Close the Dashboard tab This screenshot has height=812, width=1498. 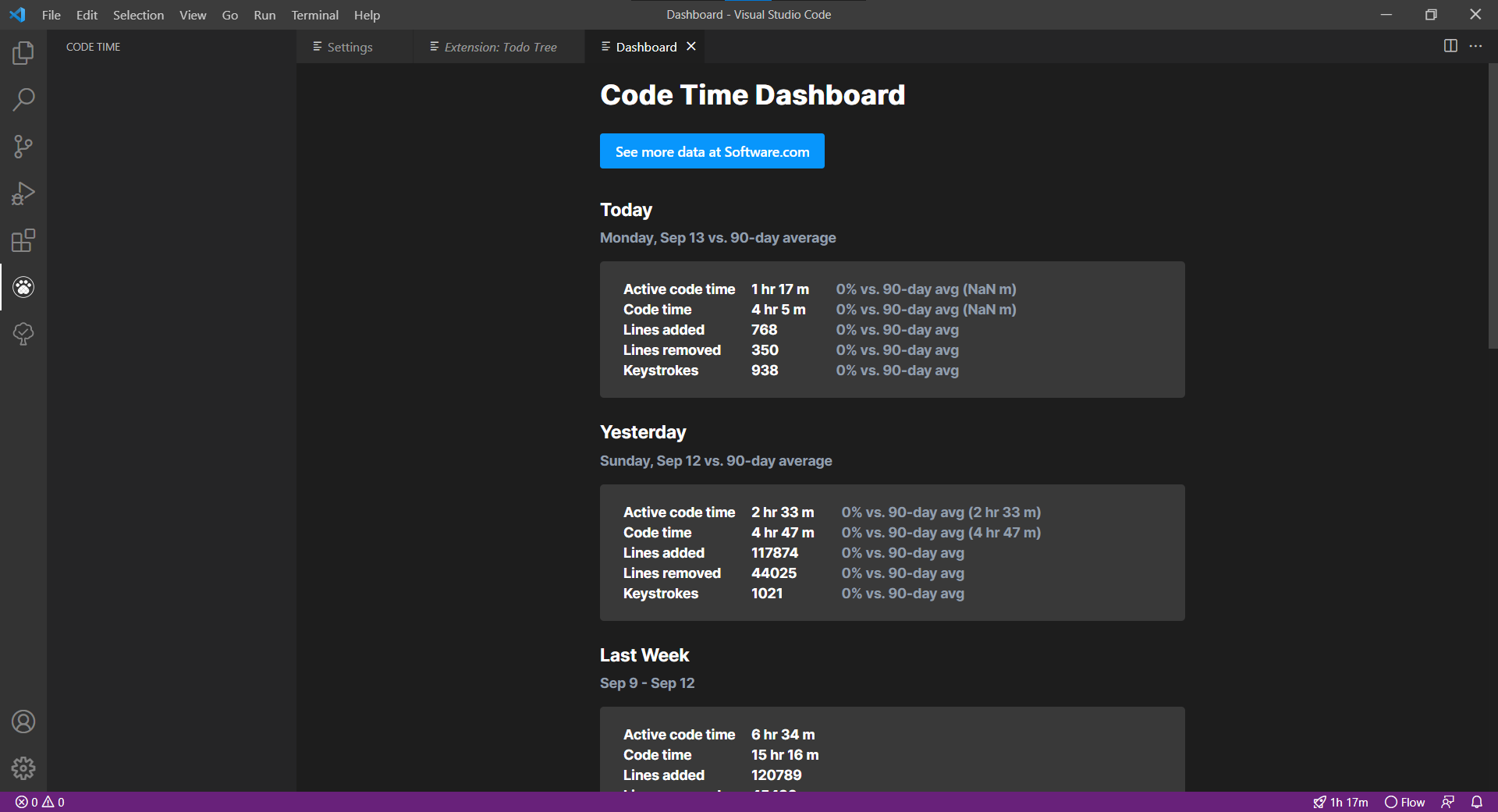click(690, 46)
